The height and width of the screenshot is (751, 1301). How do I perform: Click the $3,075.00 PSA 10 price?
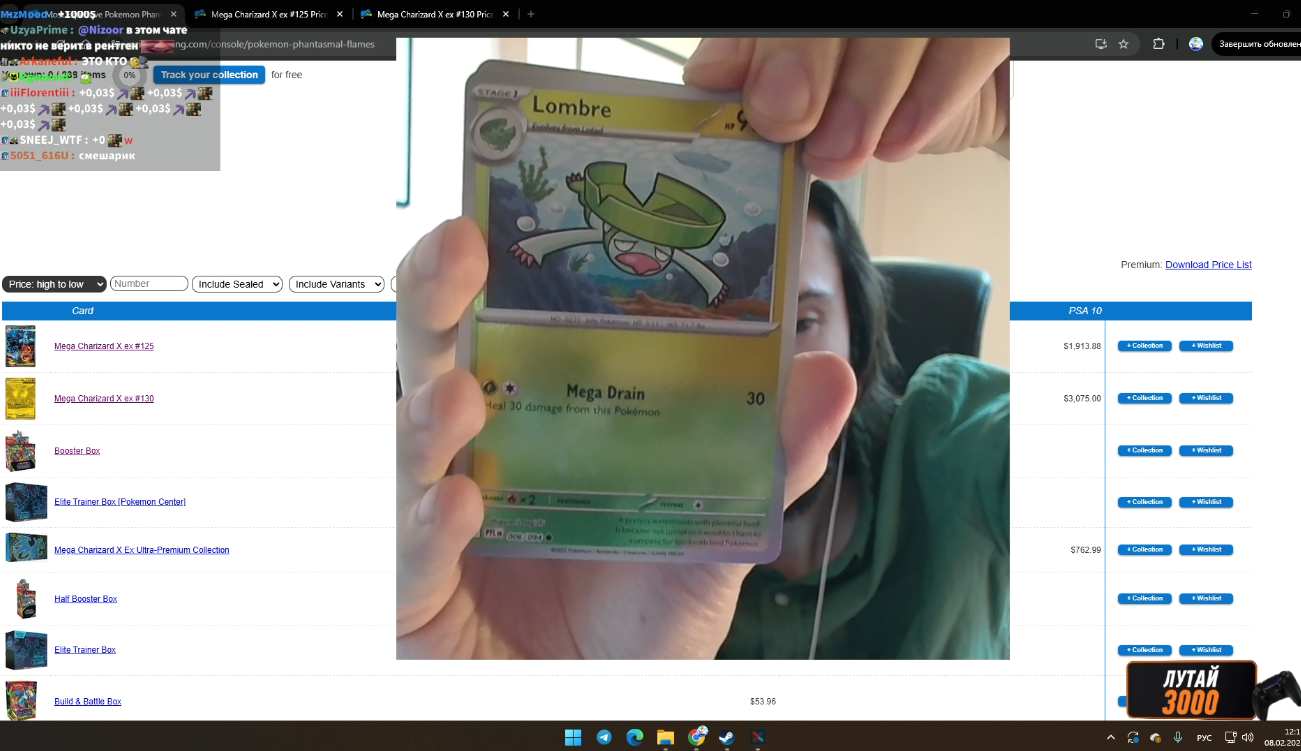(1082, 398)
